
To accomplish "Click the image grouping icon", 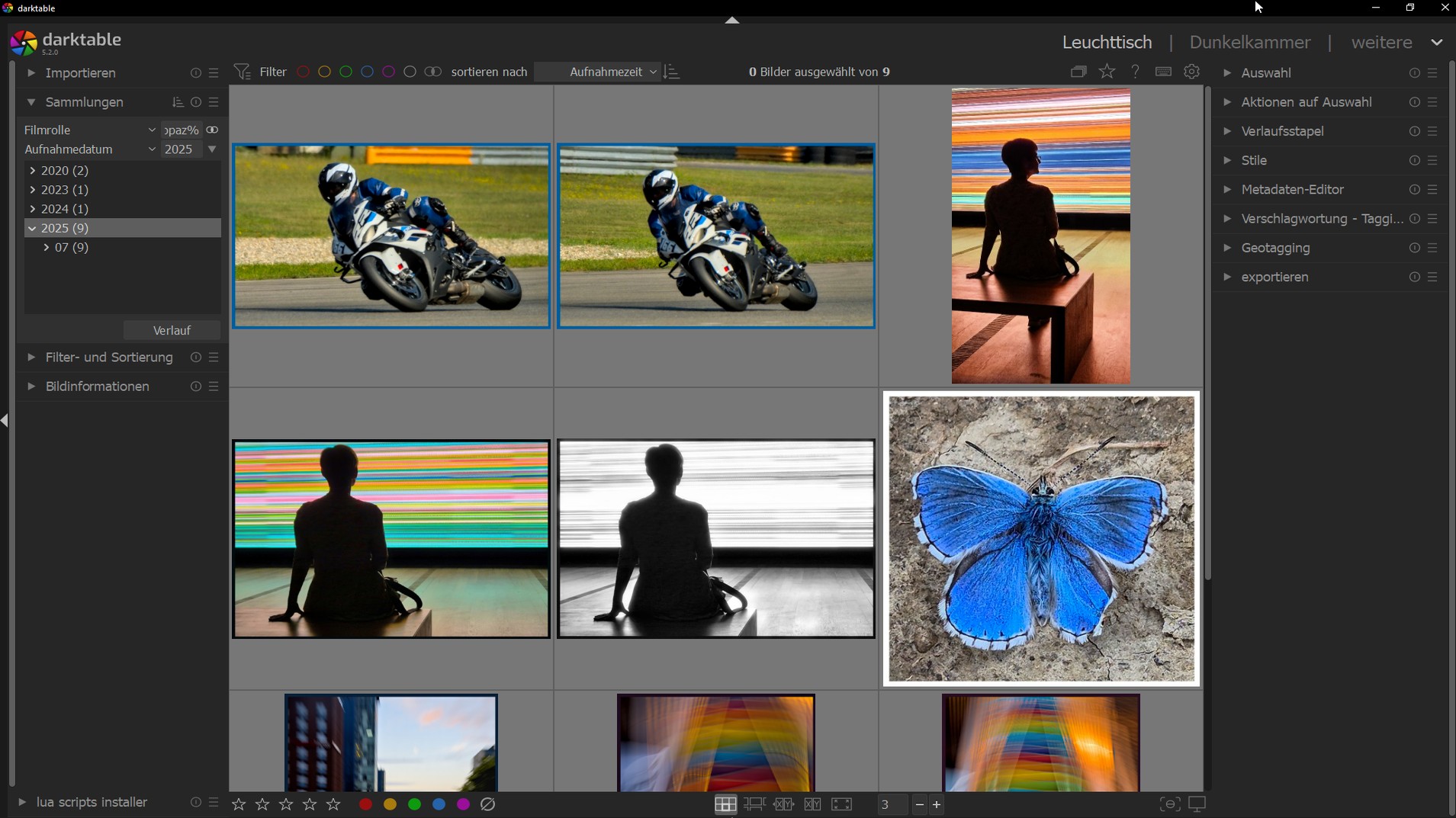I will [1078, 72].
